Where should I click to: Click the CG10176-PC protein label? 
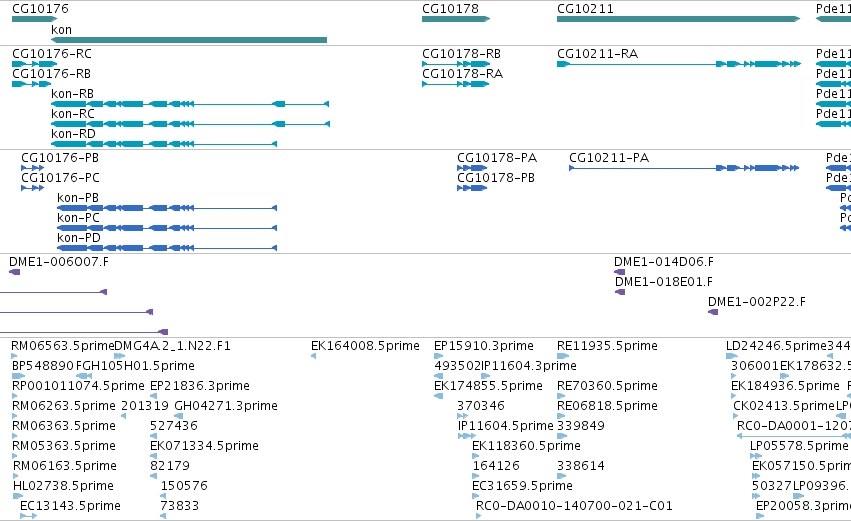point(60,178)
